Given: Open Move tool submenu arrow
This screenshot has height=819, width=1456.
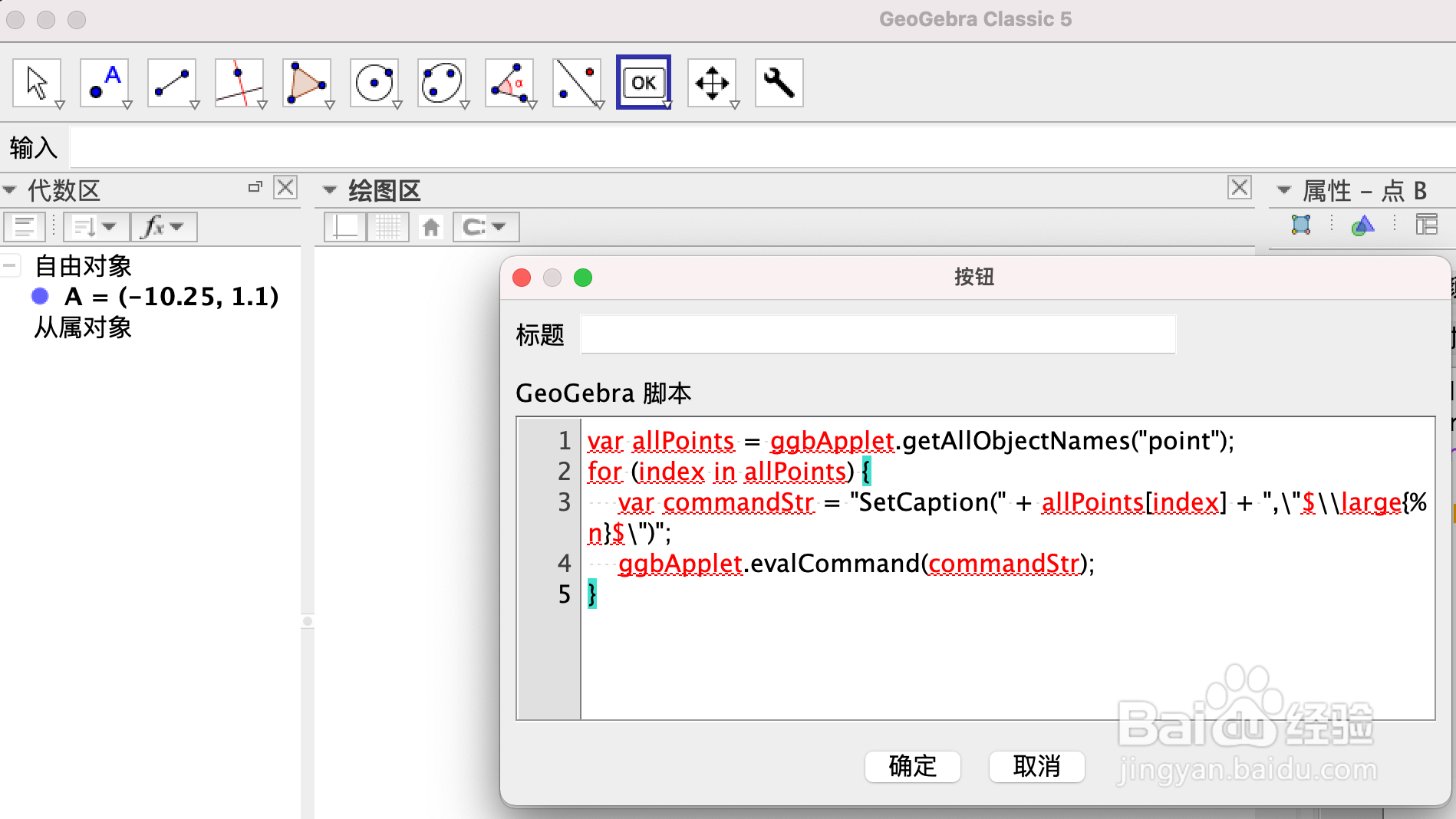Looking at the screenshot, I should (60, 105).
